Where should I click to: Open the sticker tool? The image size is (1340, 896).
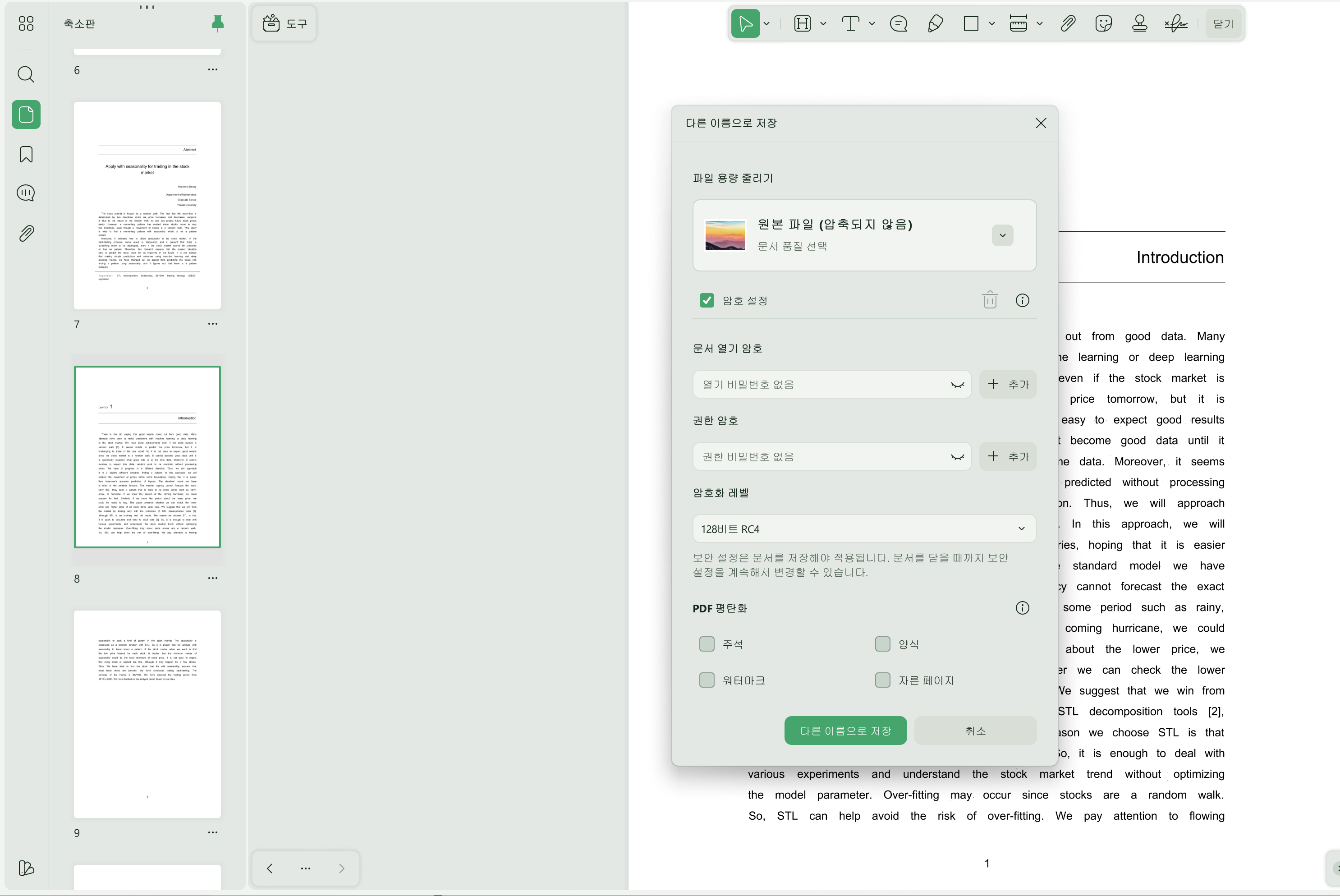(1104, 23)
